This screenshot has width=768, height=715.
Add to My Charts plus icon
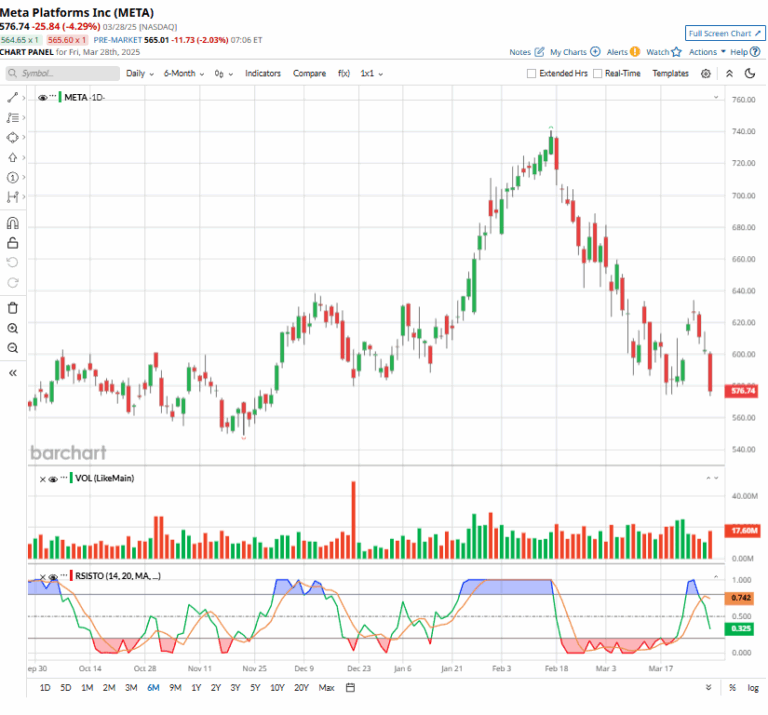point(595,51)
